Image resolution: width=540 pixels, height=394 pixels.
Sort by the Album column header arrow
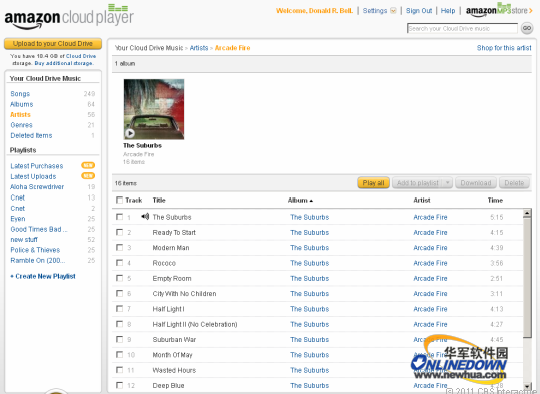[x=311, y=201]
